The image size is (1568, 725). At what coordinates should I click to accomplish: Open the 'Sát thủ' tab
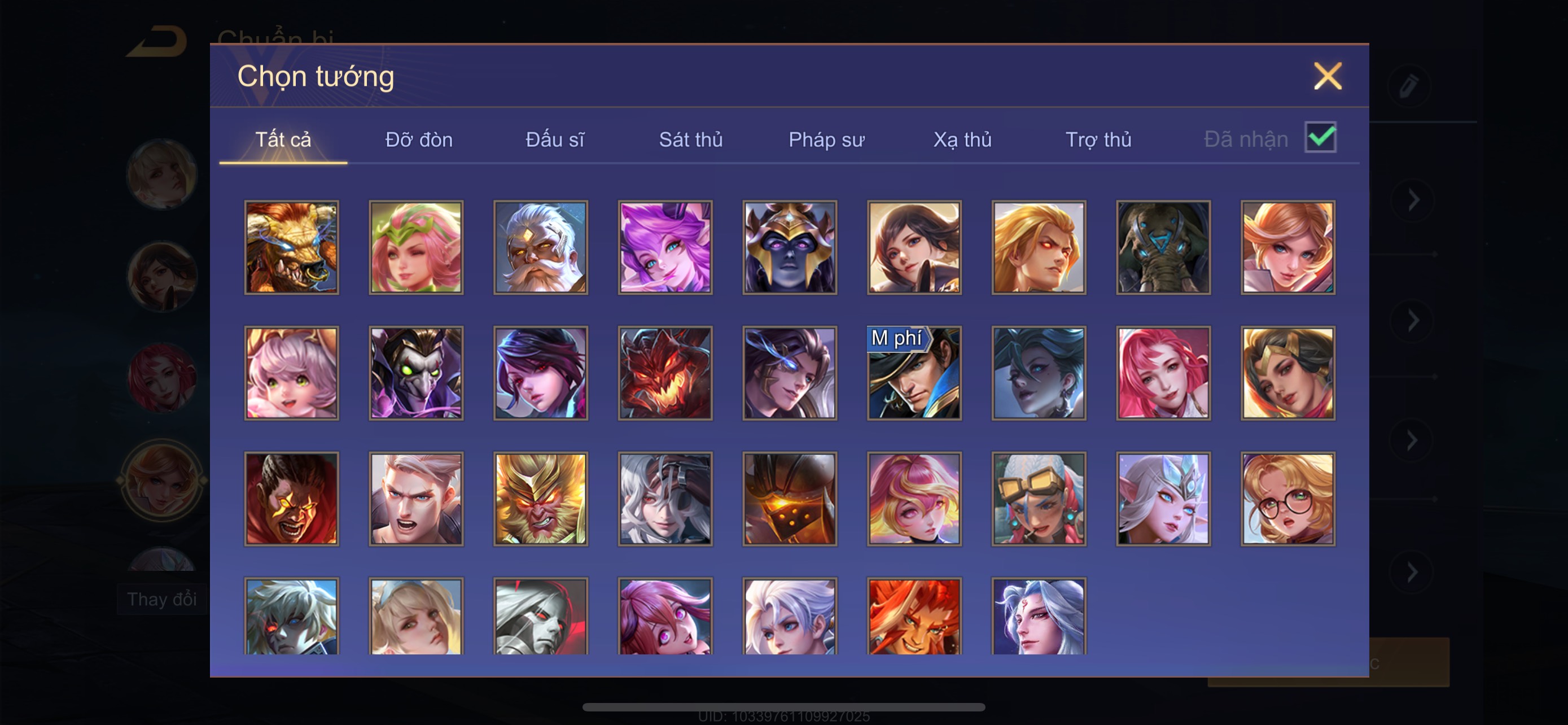click(691, 139)
